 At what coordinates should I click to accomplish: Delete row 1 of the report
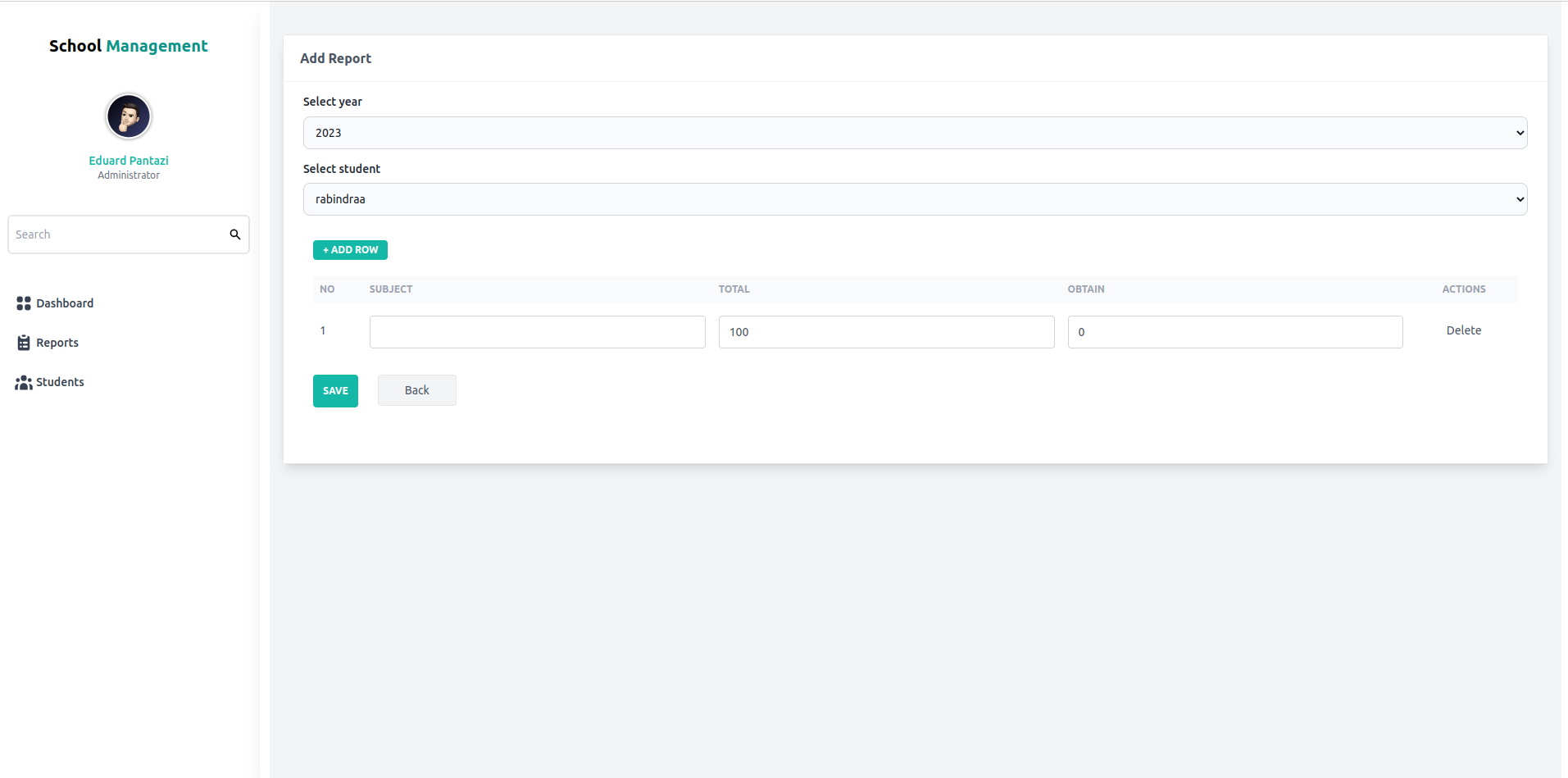click(1464, 330)
